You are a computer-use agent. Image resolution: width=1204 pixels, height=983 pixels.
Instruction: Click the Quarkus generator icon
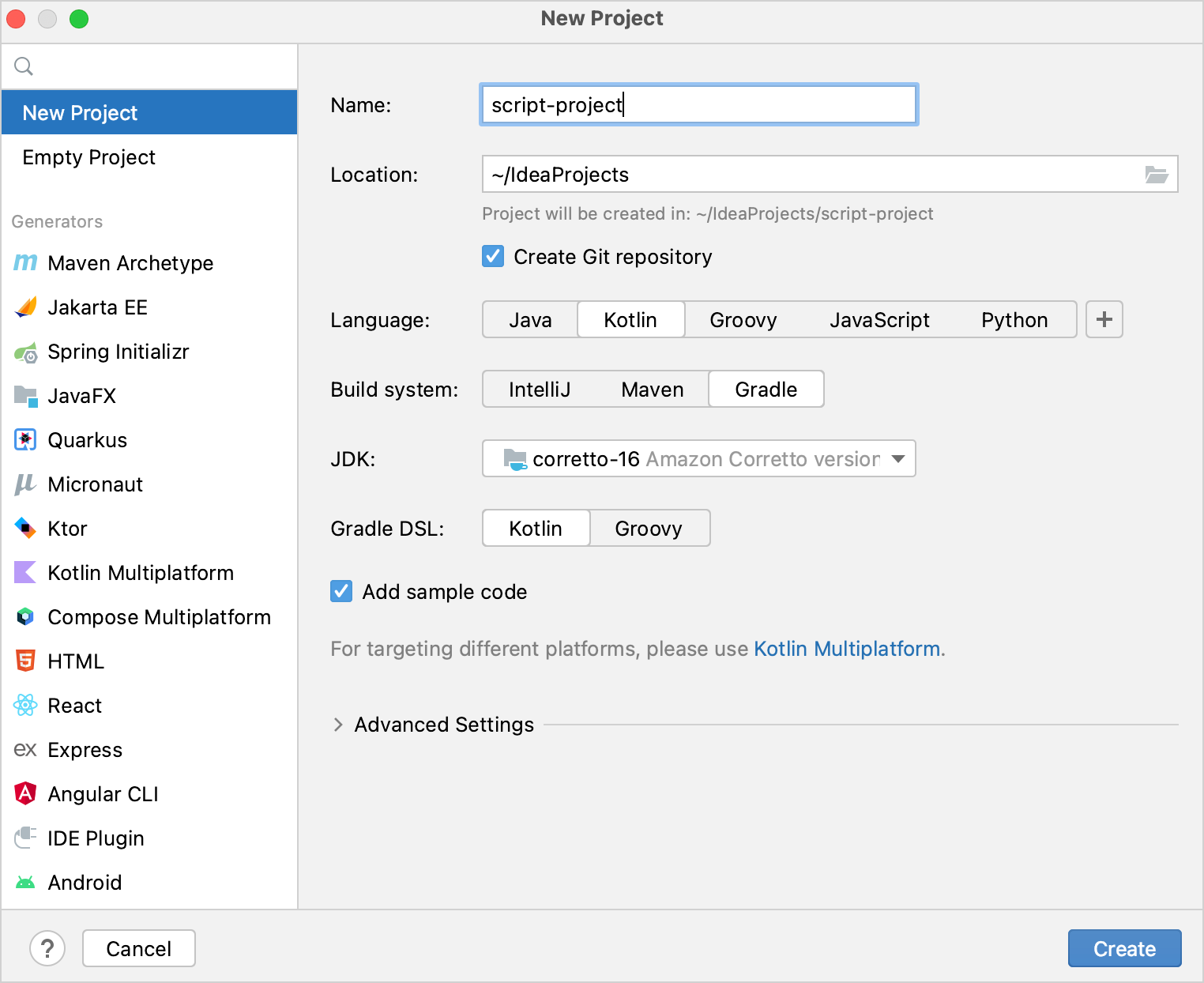click(25, 440)
